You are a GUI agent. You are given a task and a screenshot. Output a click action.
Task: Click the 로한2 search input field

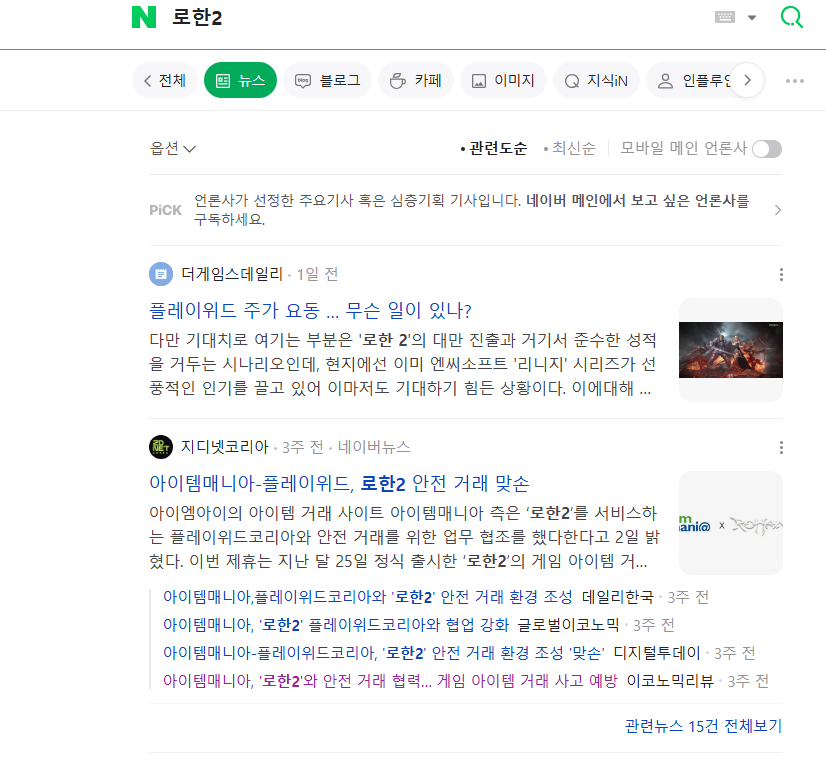[x=400, y=18]
